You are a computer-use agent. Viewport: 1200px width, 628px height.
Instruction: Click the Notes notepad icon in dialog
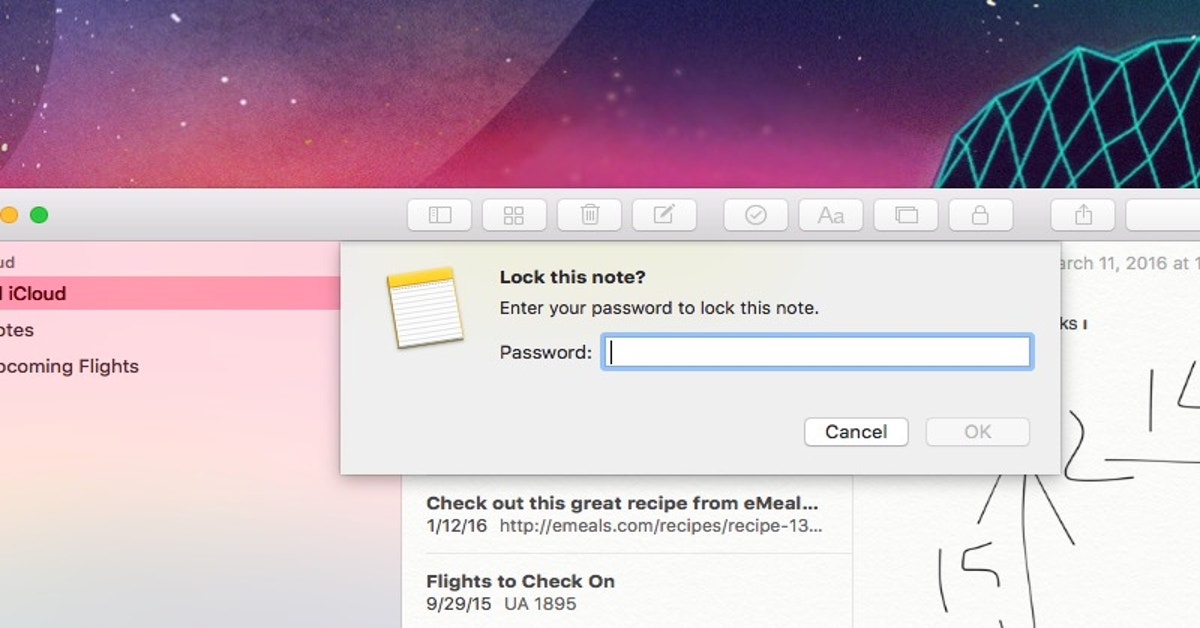[x=425, y=307]
